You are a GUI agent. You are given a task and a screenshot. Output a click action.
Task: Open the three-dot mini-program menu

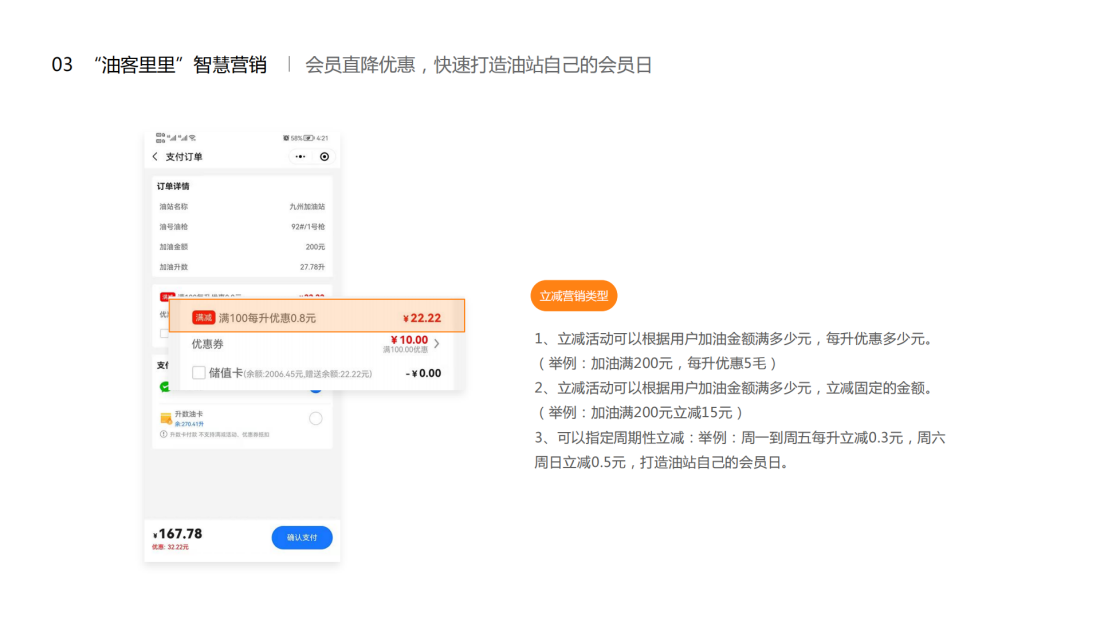(x=300, y=157)
